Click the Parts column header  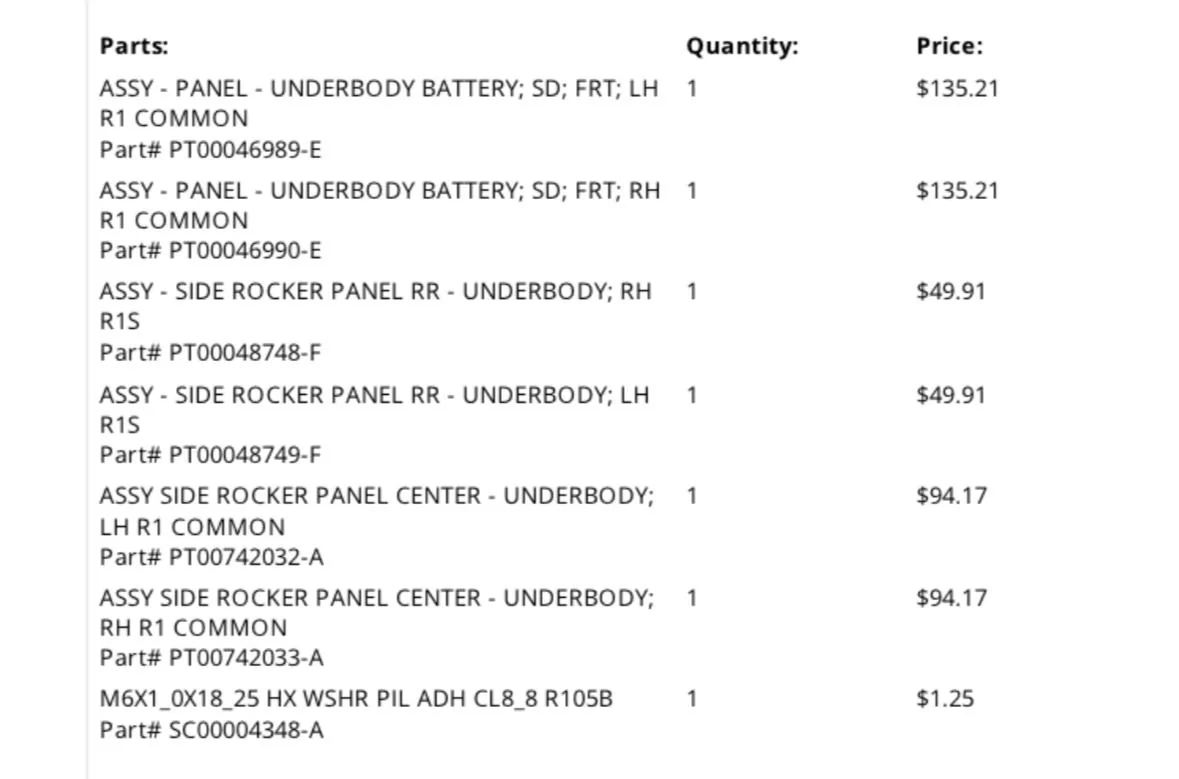134,47
